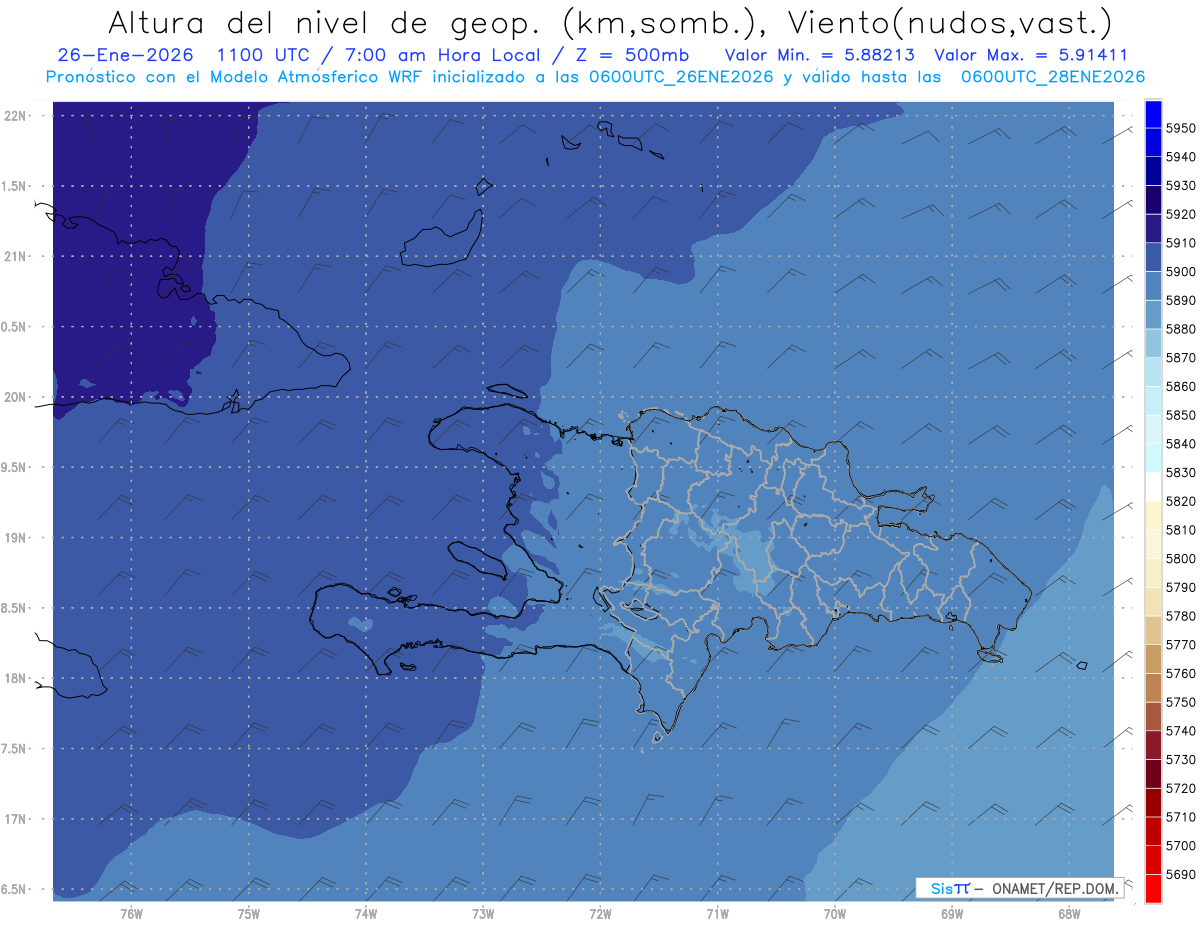The height and width of the screenshot is (927, 1200).
Task: Select the 5830 legend value
Action: pyautogui.click(x=1180, y=473)
